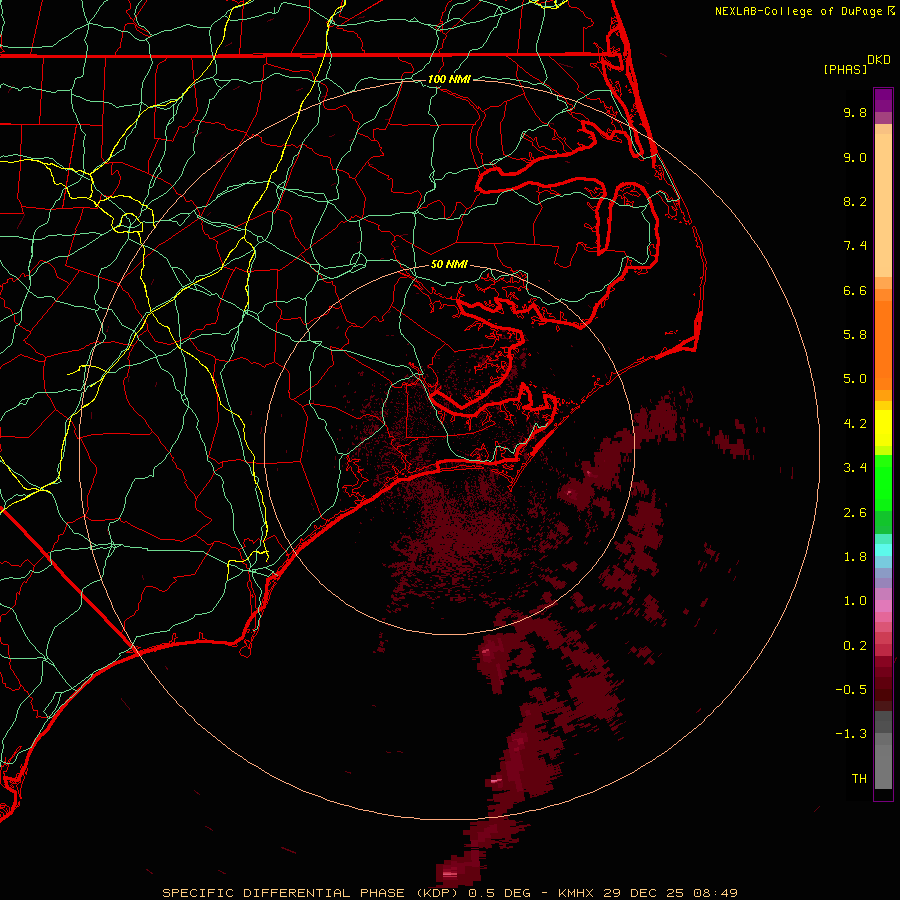Image resolution: width=900 pixels, height=900 pixels.
Task: Click the 6.6 scale label
Action: (x=855, y=290)
